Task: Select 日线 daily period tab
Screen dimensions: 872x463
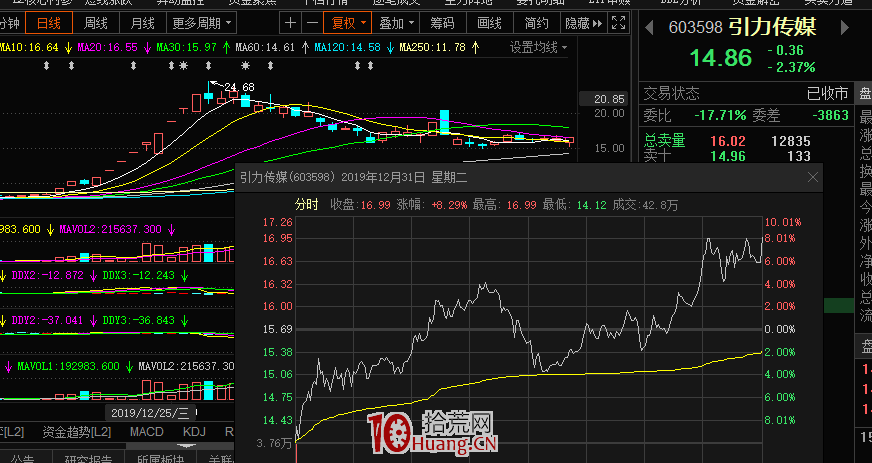Action: (x=49, y=23)
